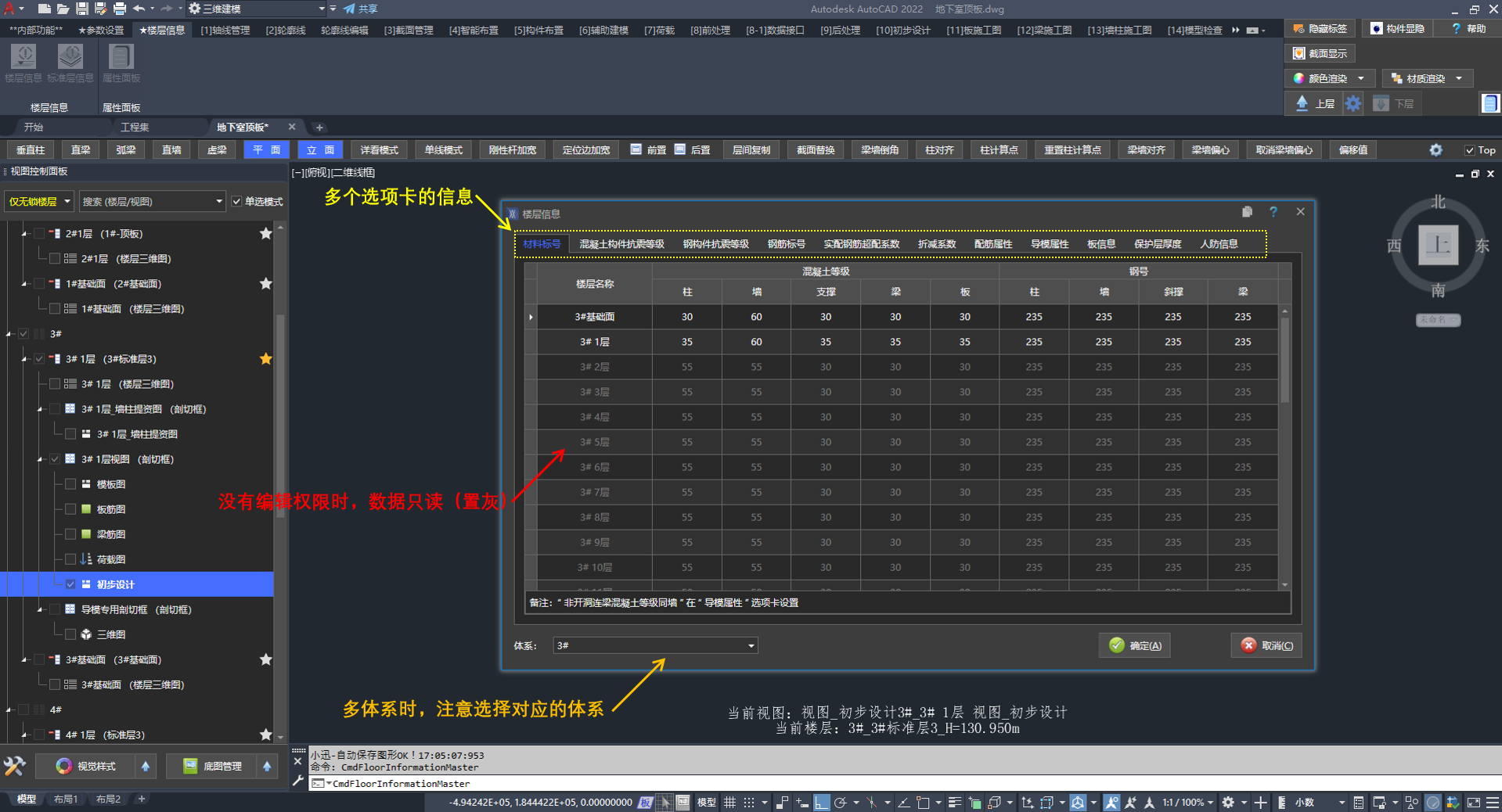Check the 板筋图 view checkbox
The image size is (1502, 812).
pyautogui.click(x=70, y=509)
